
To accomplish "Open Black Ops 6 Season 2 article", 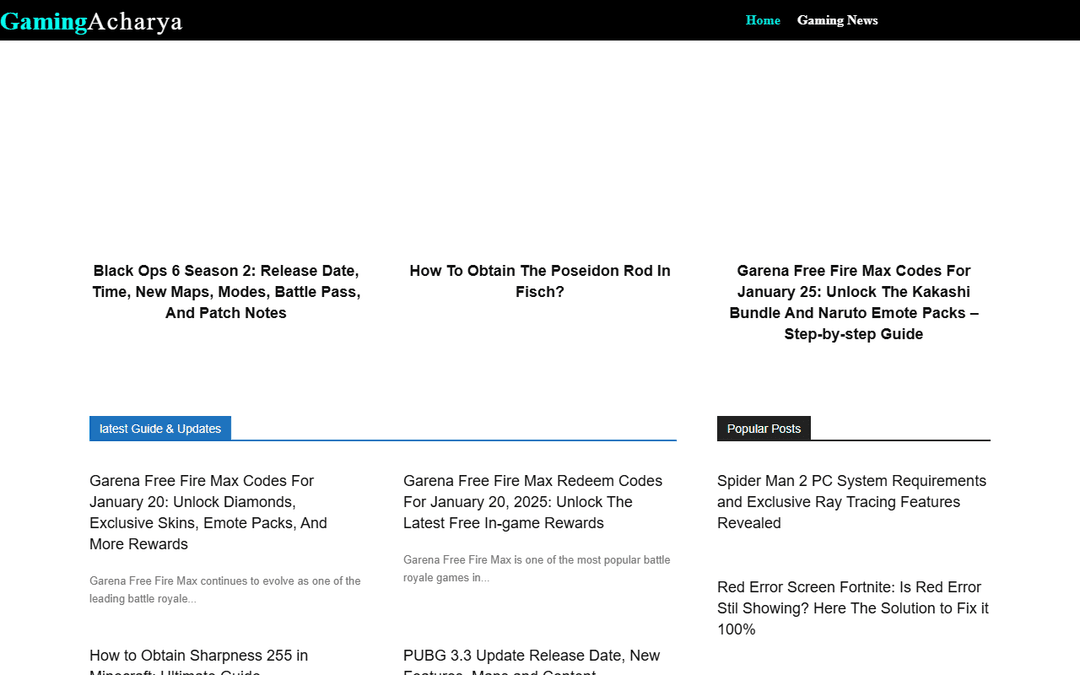I will (x=226, y=291).
